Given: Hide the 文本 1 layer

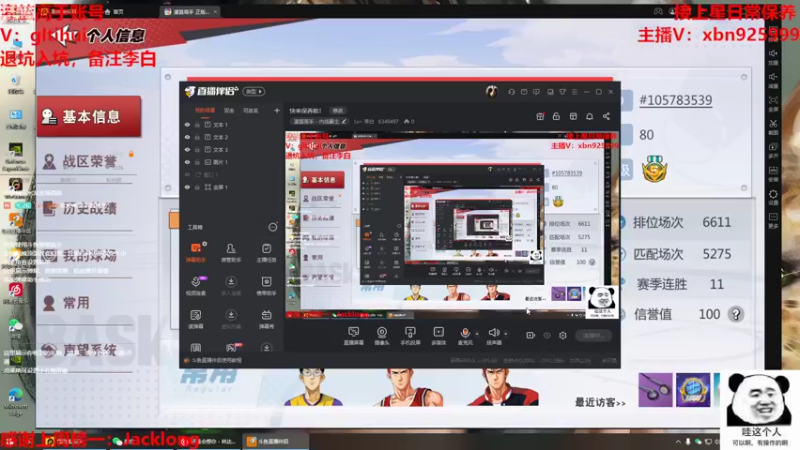Looking at the screenshot, I should (x=187, y=124).
